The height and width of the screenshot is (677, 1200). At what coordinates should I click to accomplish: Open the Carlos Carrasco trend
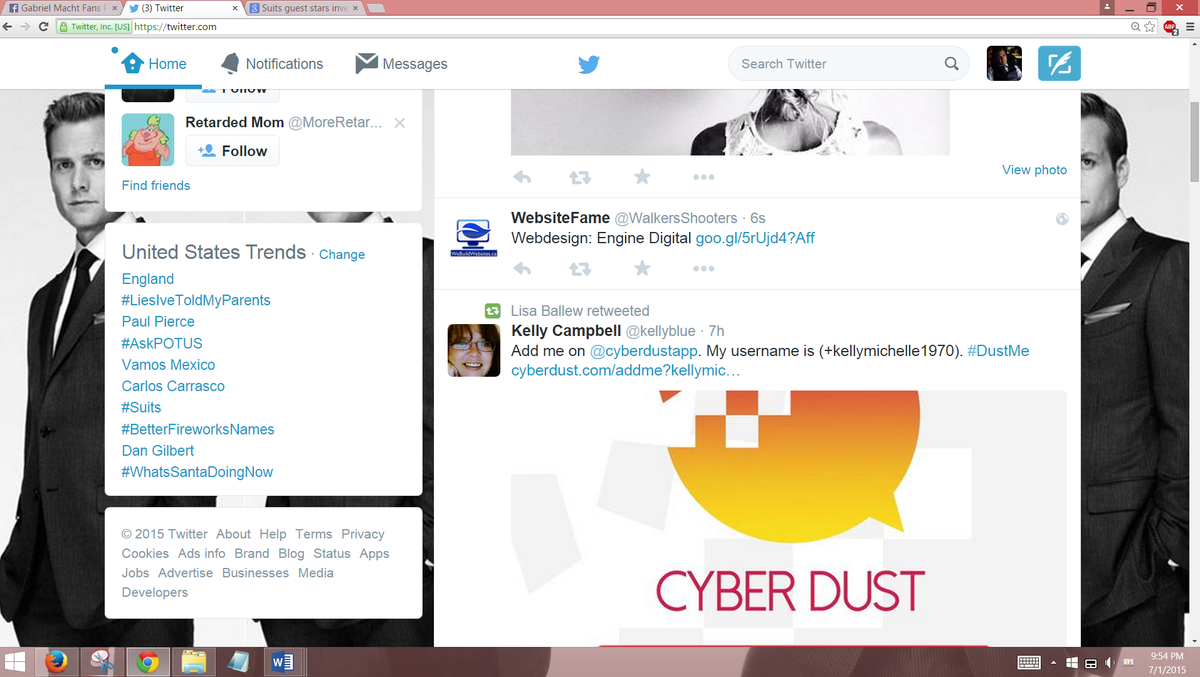[173, 386]
